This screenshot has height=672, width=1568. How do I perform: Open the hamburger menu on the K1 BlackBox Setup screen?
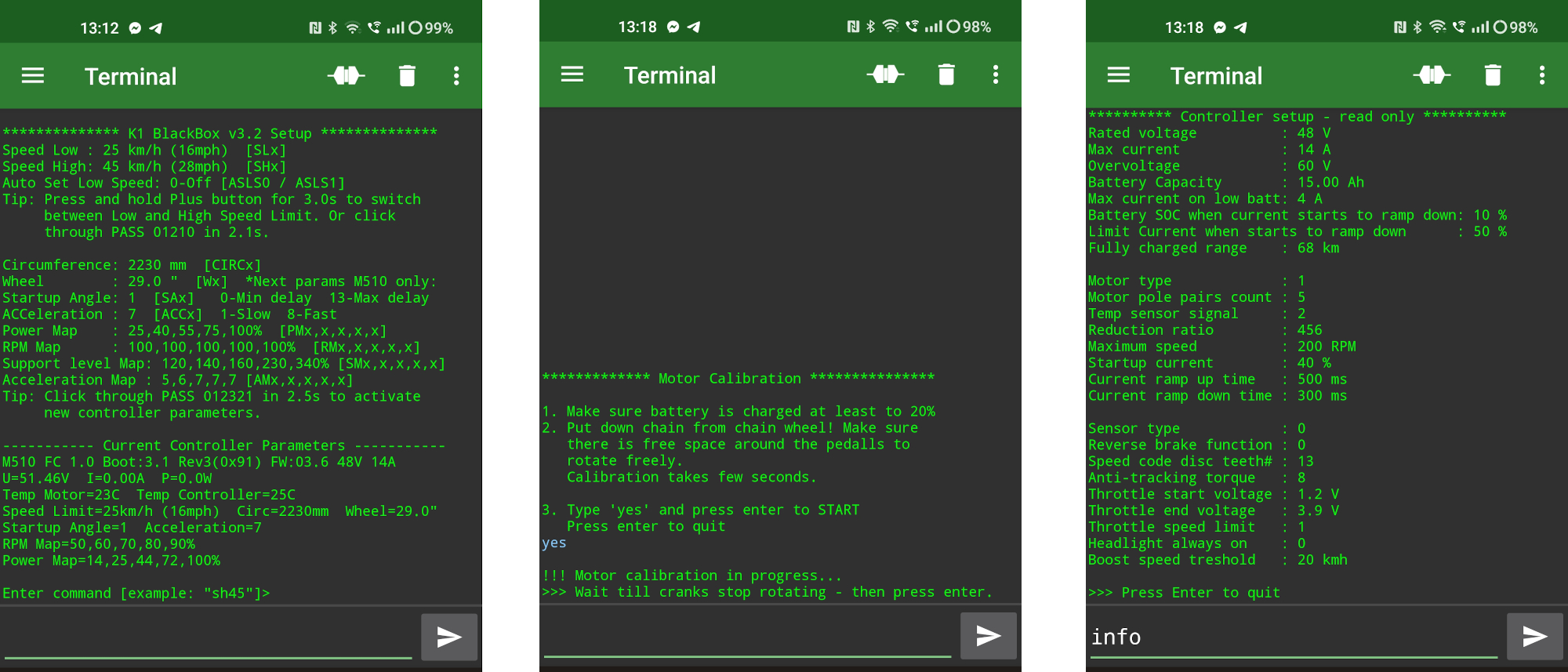click(33, 76)
